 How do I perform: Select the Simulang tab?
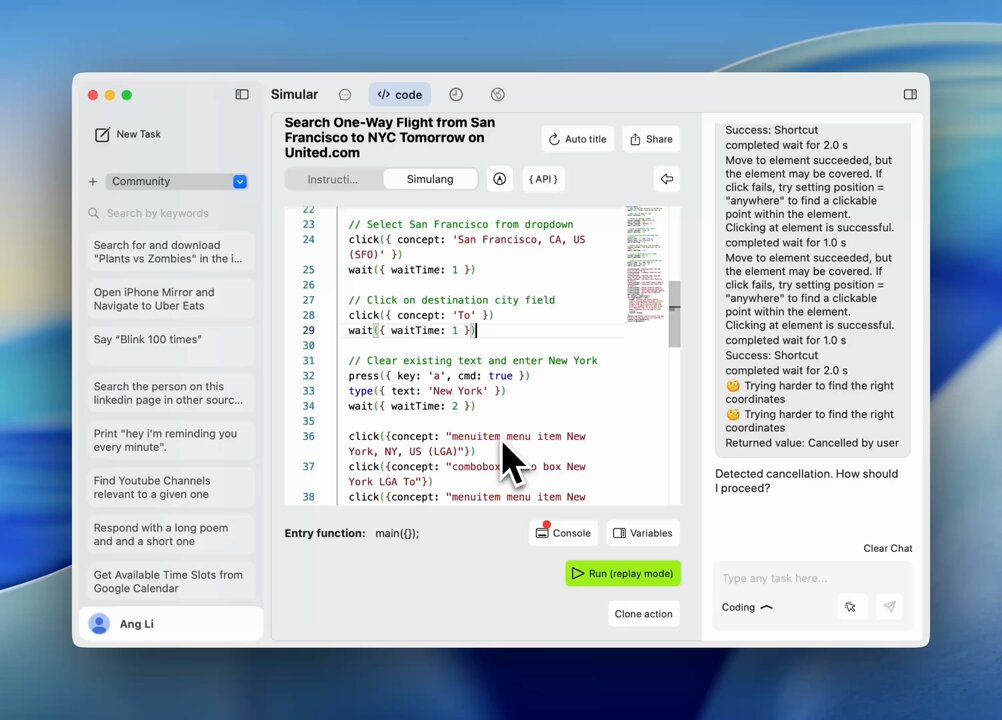click(x=430, y=180)
